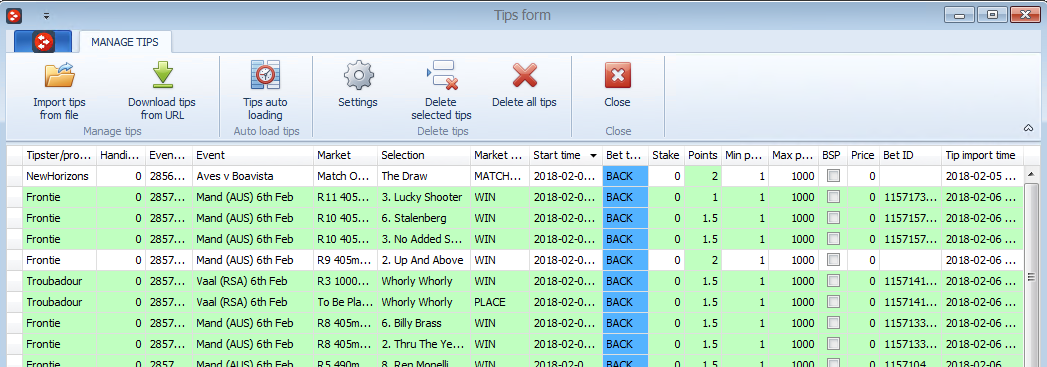This screenshot has width=1047, height=367.
Task: Select 6. Stalenberg selection cell
Action: (x=424, y=218)
